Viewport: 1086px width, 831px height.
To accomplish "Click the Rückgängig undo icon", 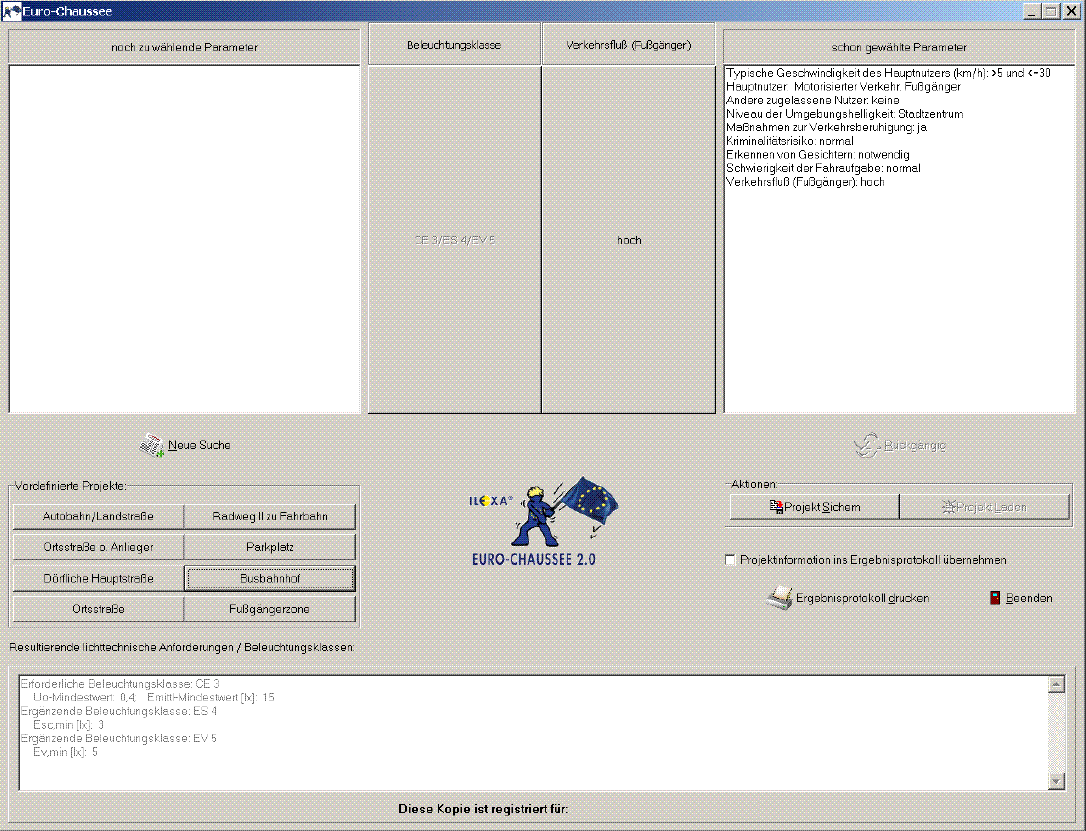I will pyautogui.click(x=866, y=445).
